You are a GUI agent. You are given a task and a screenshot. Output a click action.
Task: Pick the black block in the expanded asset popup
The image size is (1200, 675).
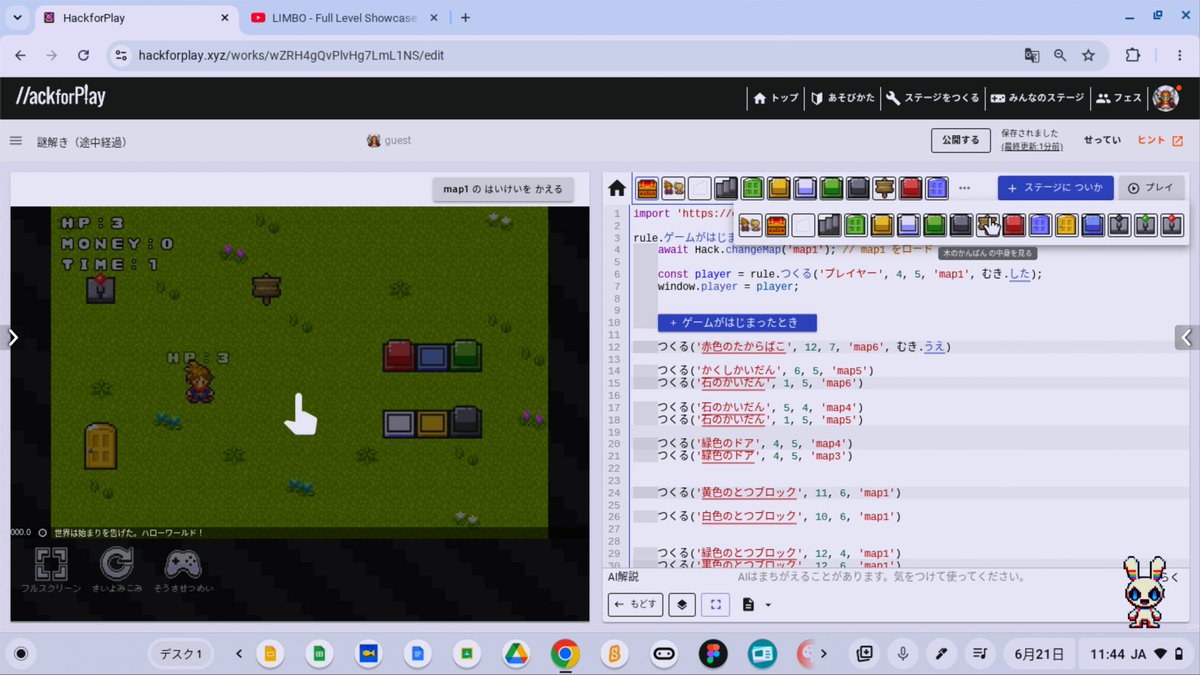(x=960, y=225)
